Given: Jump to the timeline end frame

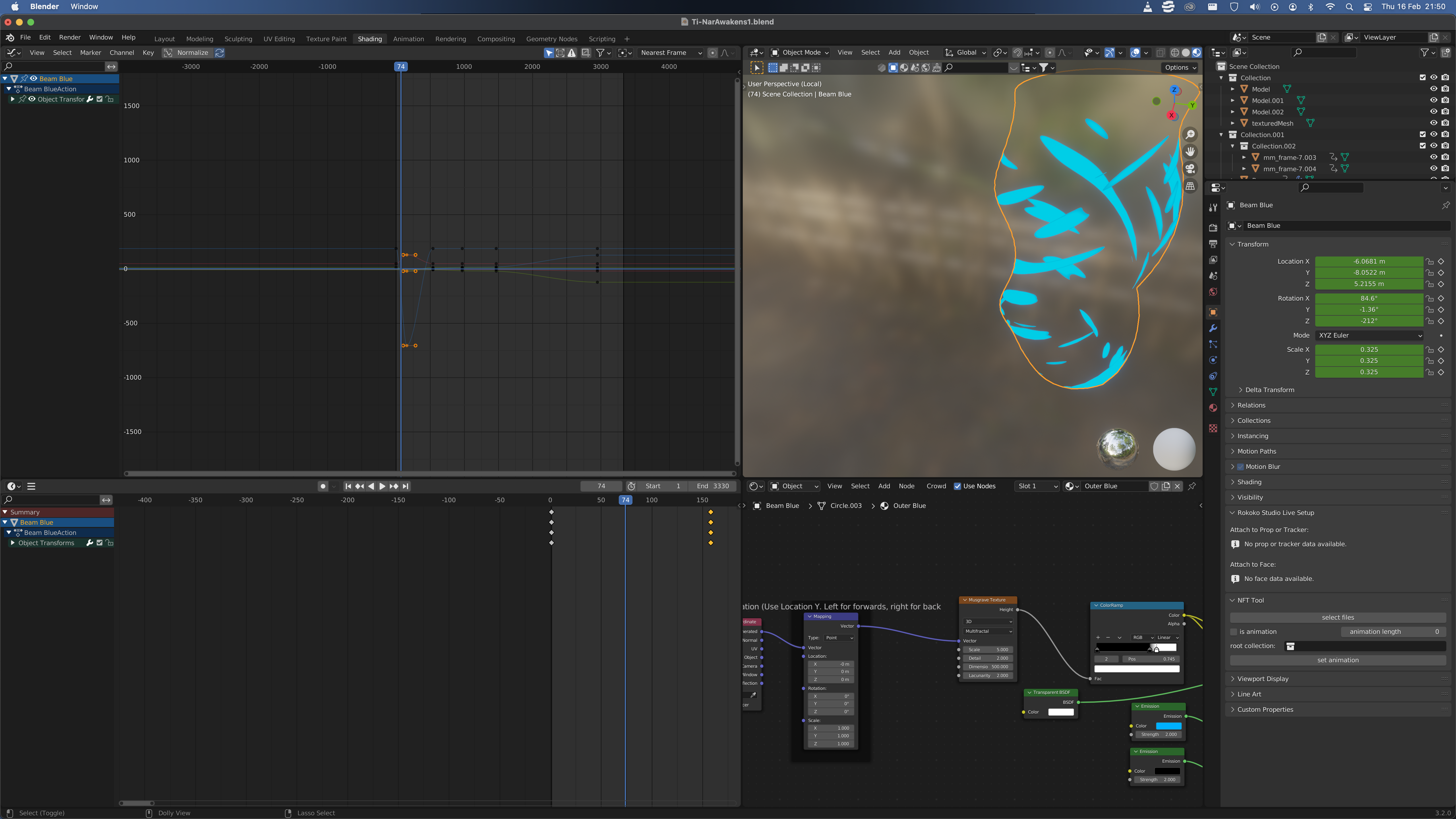Looking at the screenshot, I should (405, 486).
